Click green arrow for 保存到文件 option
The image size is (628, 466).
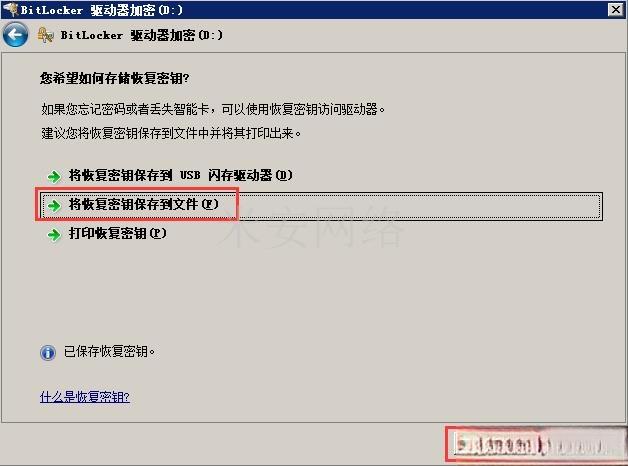pyautogui.click(x=54, y=205)
